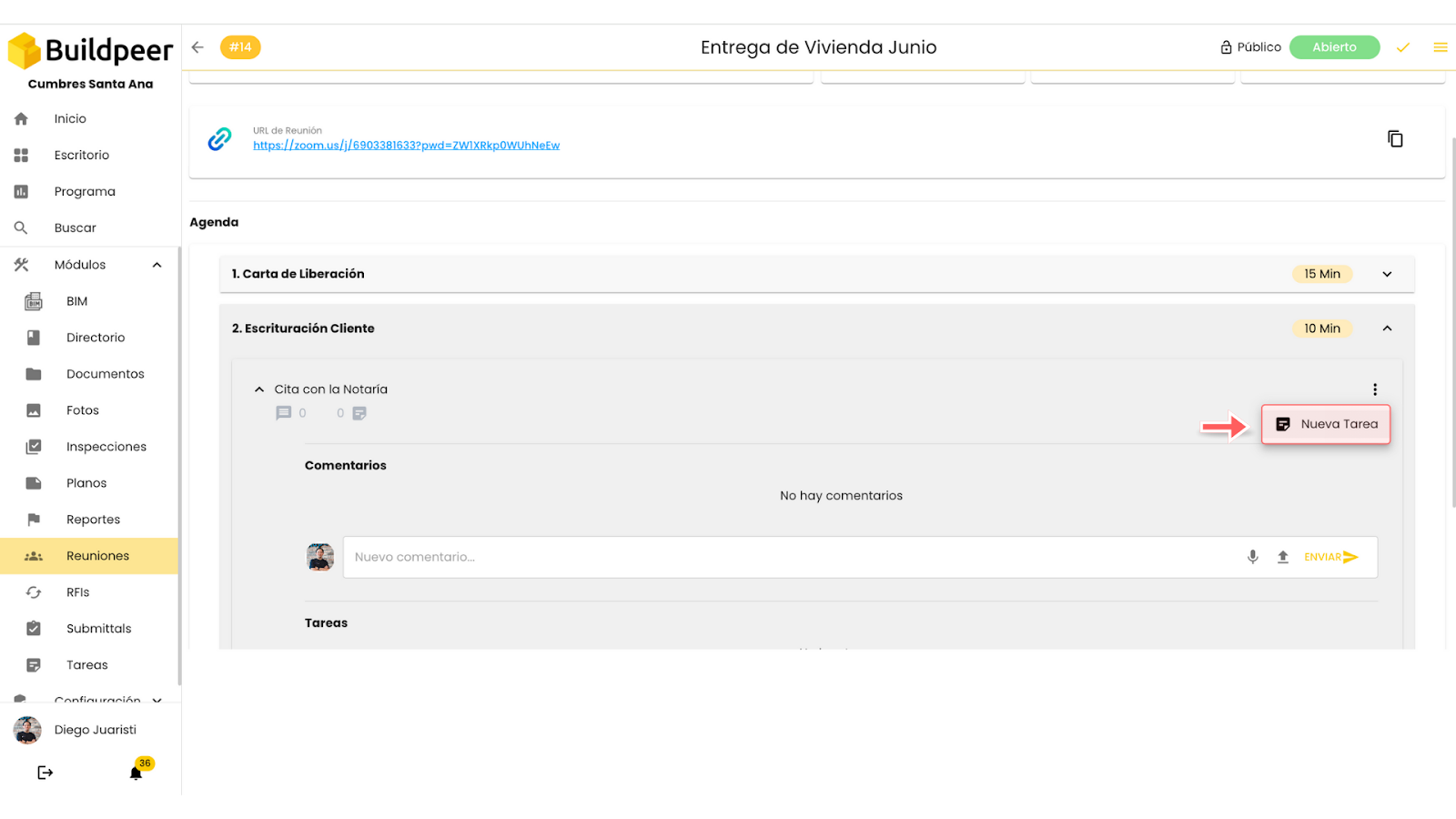Collapse the Cita con la Notaría topic
The image size is (1456, 819).
pos(259,389)
